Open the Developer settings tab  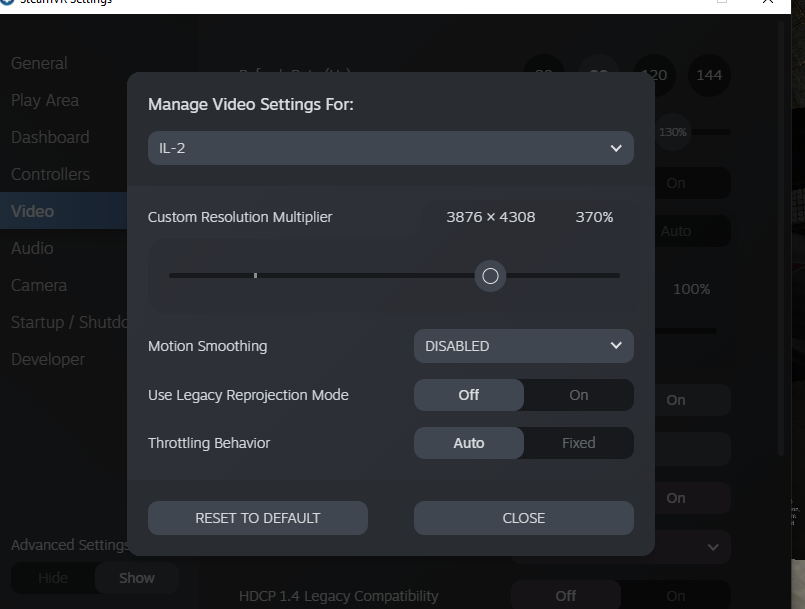[48, 359]
